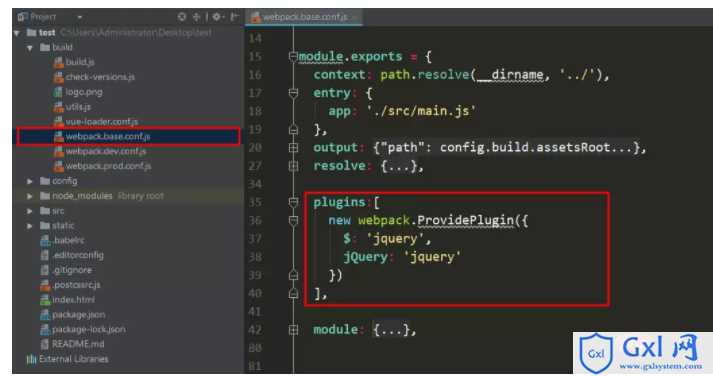This screenshot has width=713, height=376.
Task: Collapse the test project root folder
Action: pyautogui.click(x=17, y=33)
